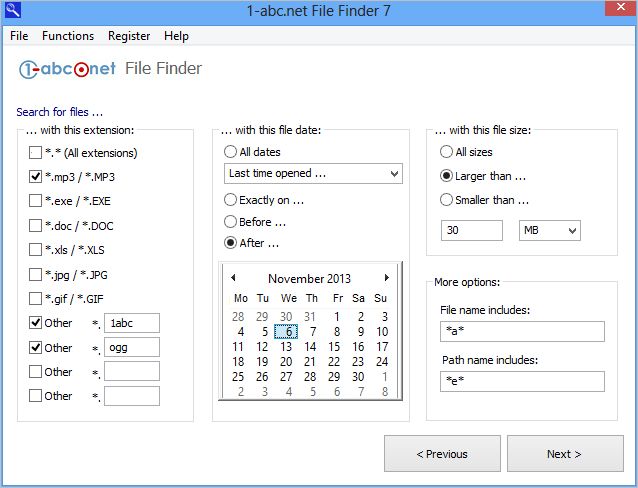Open the Last time opened dropdown
Image resolution: width=638 pixels, height=488 pixels.
click(x=313, y=174)
